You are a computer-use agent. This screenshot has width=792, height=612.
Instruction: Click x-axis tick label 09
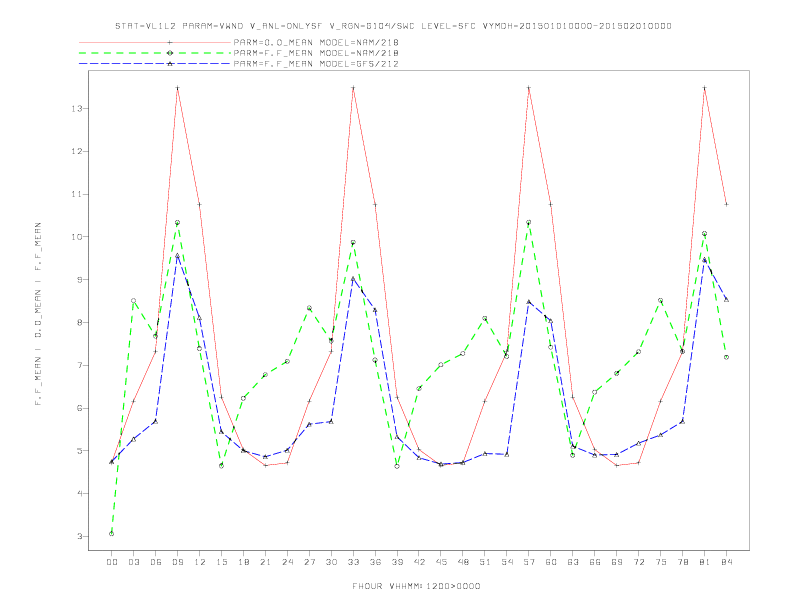click(x=177, y=562)
